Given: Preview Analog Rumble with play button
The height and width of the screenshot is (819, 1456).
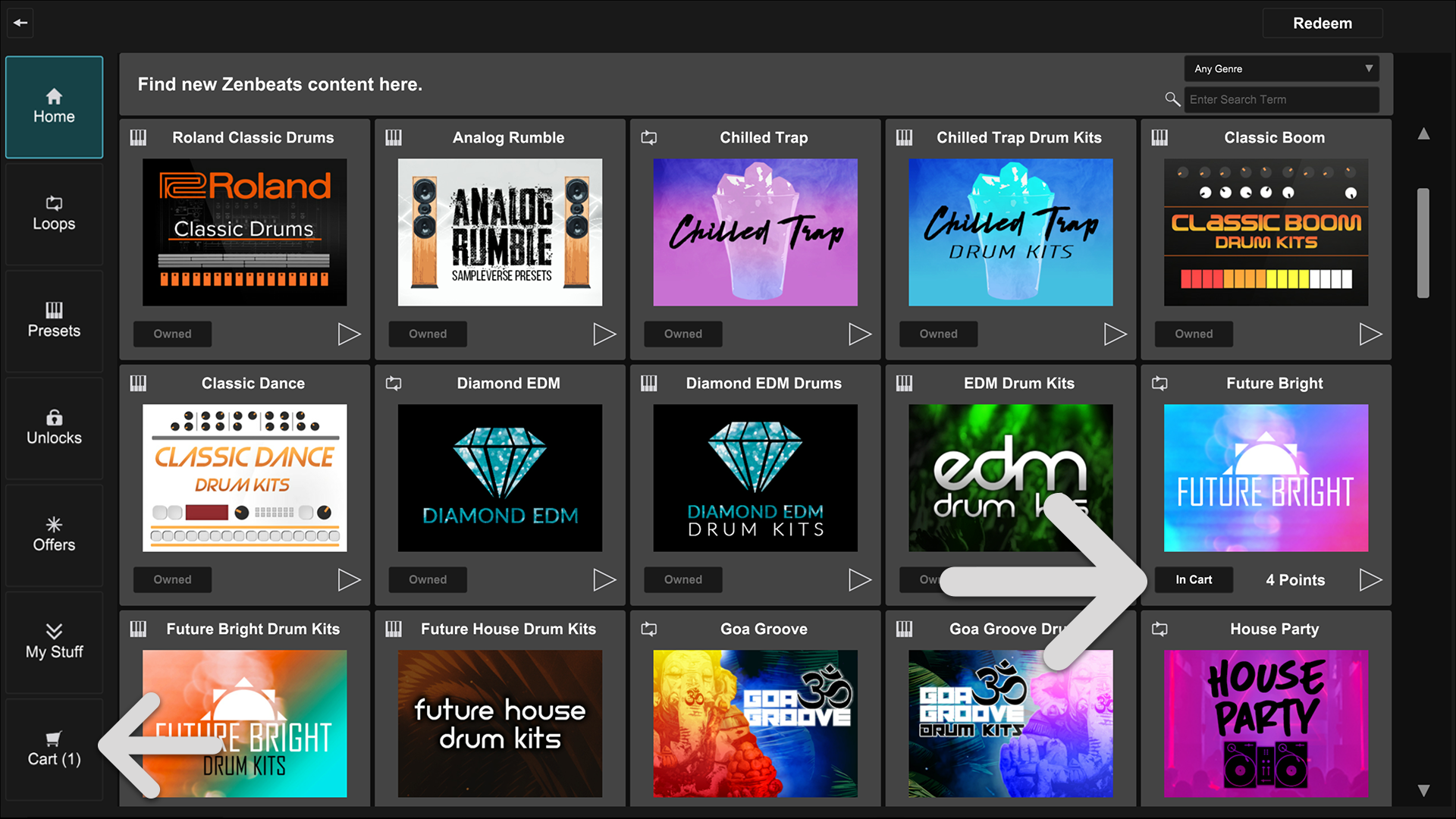Looking at the screenshot, I should pos(604,334).
